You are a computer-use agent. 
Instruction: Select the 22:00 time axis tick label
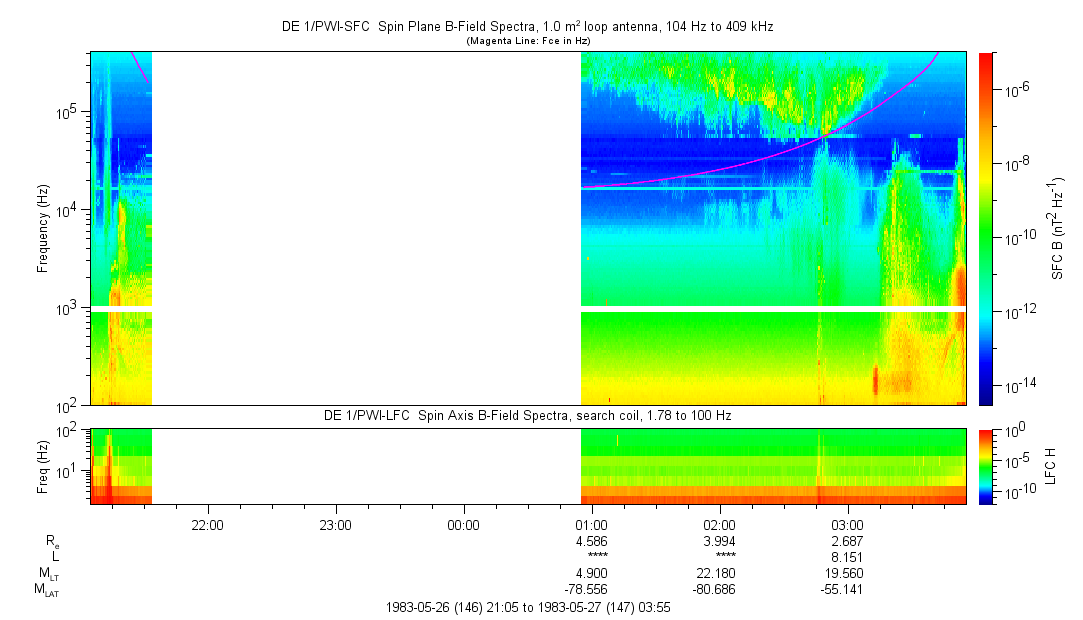[x=207, y=524]
